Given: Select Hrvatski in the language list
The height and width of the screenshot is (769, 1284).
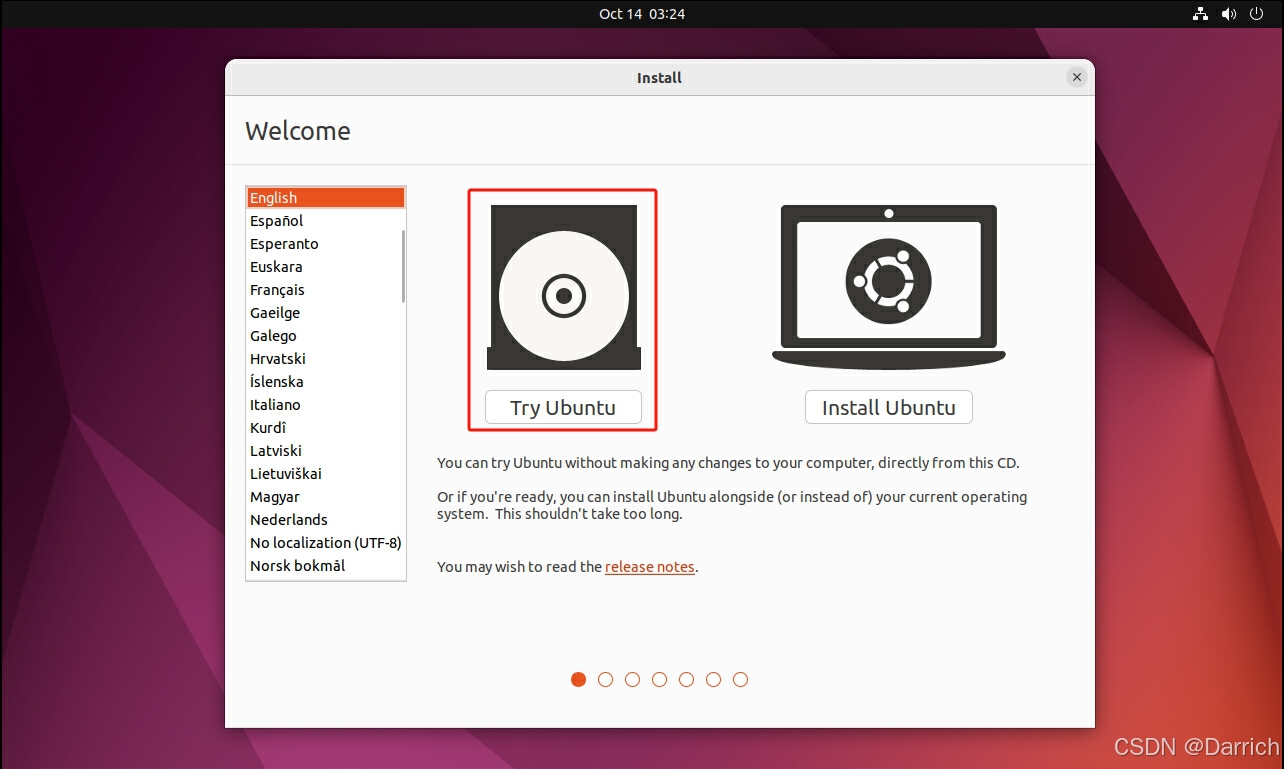Looking at the screenshot, I should click(325, 359).
